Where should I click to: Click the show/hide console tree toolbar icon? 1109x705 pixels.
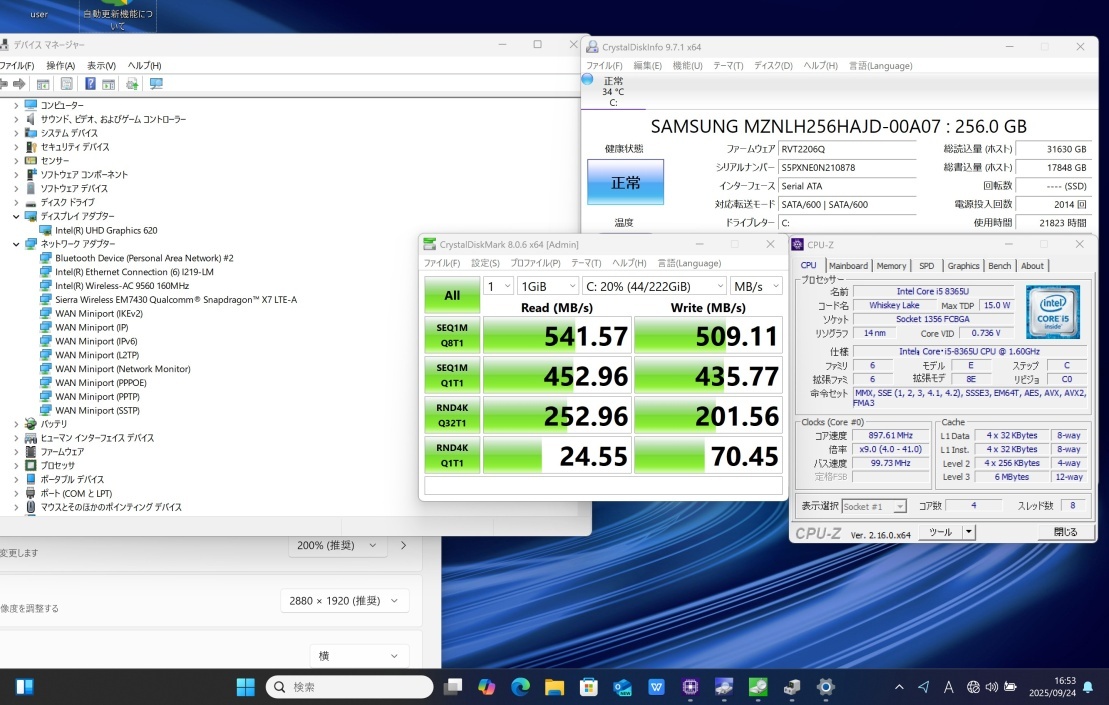point(43,84)
